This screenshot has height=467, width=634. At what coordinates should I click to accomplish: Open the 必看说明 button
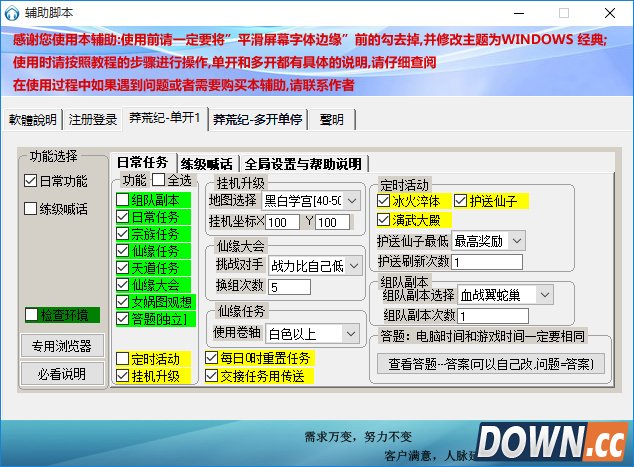[x=62, y=374]
